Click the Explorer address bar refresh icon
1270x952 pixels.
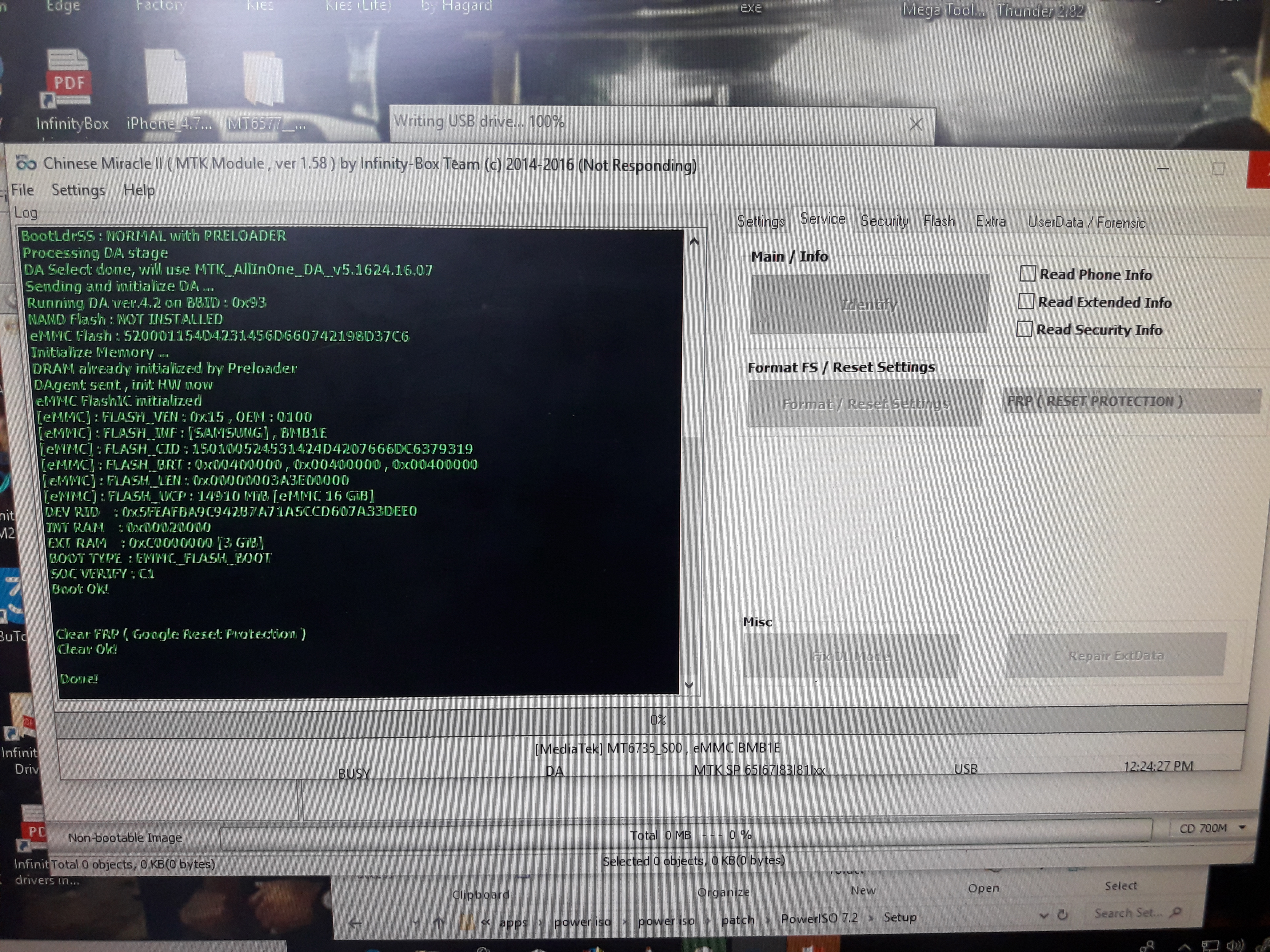click(x=1063, y=915)
